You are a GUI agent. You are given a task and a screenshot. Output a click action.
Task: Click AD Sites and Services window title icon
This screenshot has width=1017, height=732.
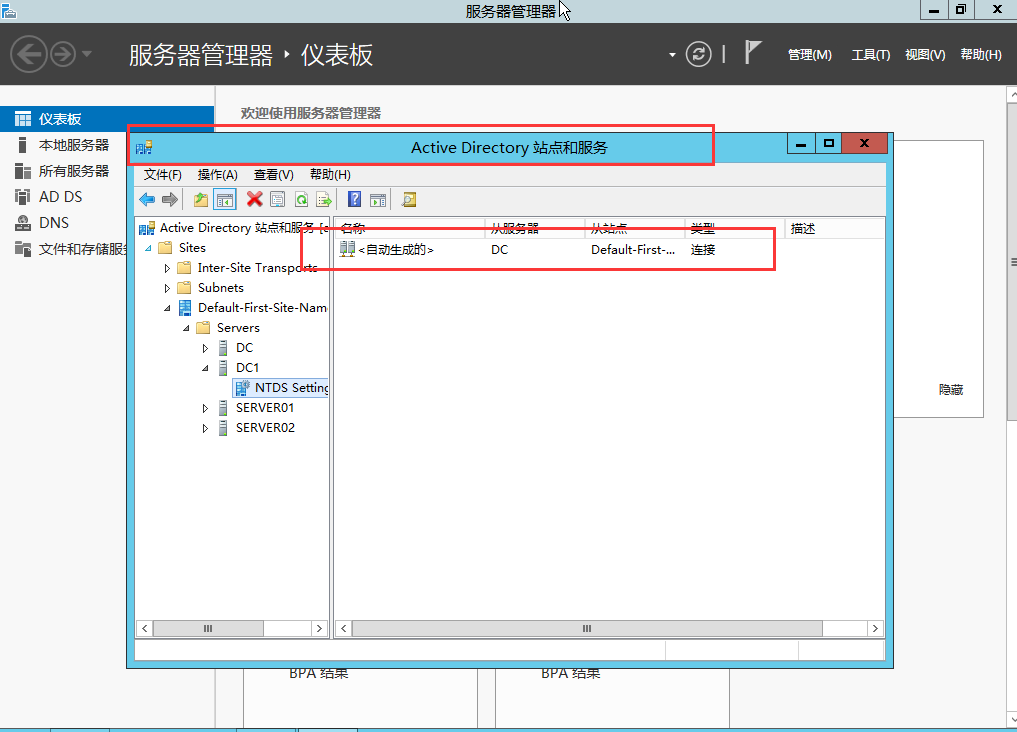coord(144,148)
